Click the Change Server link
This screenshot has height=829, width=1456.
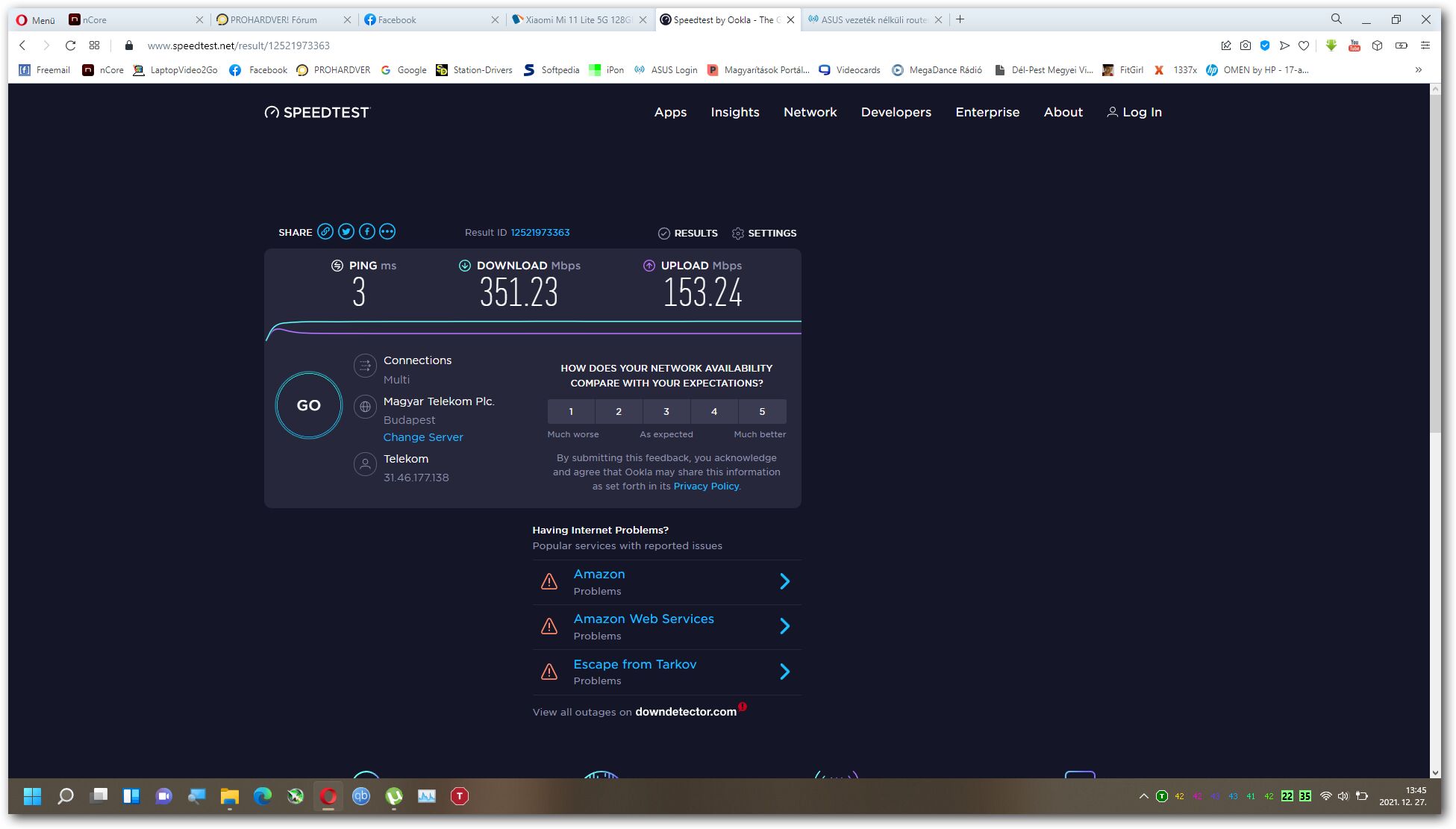pos(423,437)
